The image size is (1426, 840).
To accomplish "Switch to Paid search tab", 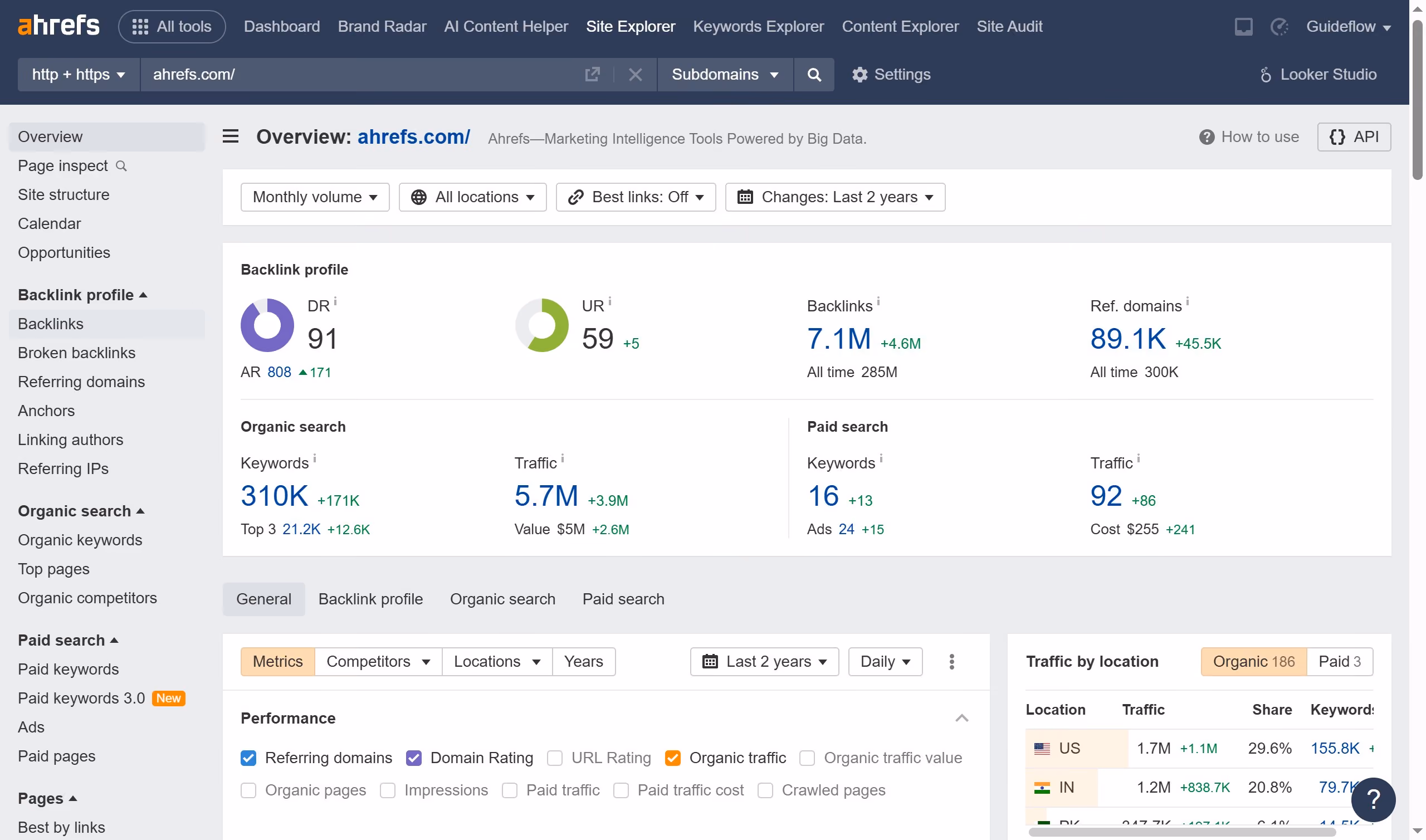I will pyautogui.click(x=623, y=599).
